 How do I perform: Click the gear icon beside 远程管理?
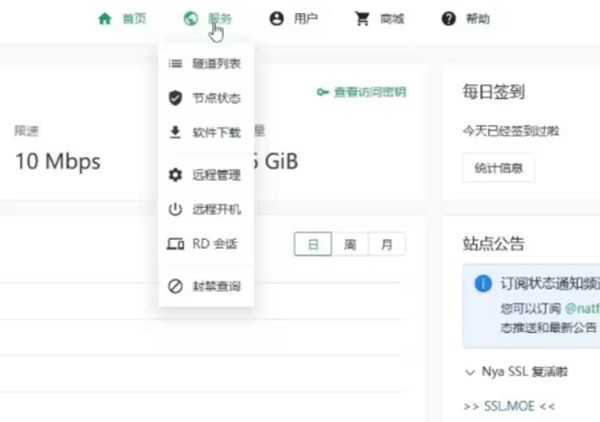pos(175,176)
